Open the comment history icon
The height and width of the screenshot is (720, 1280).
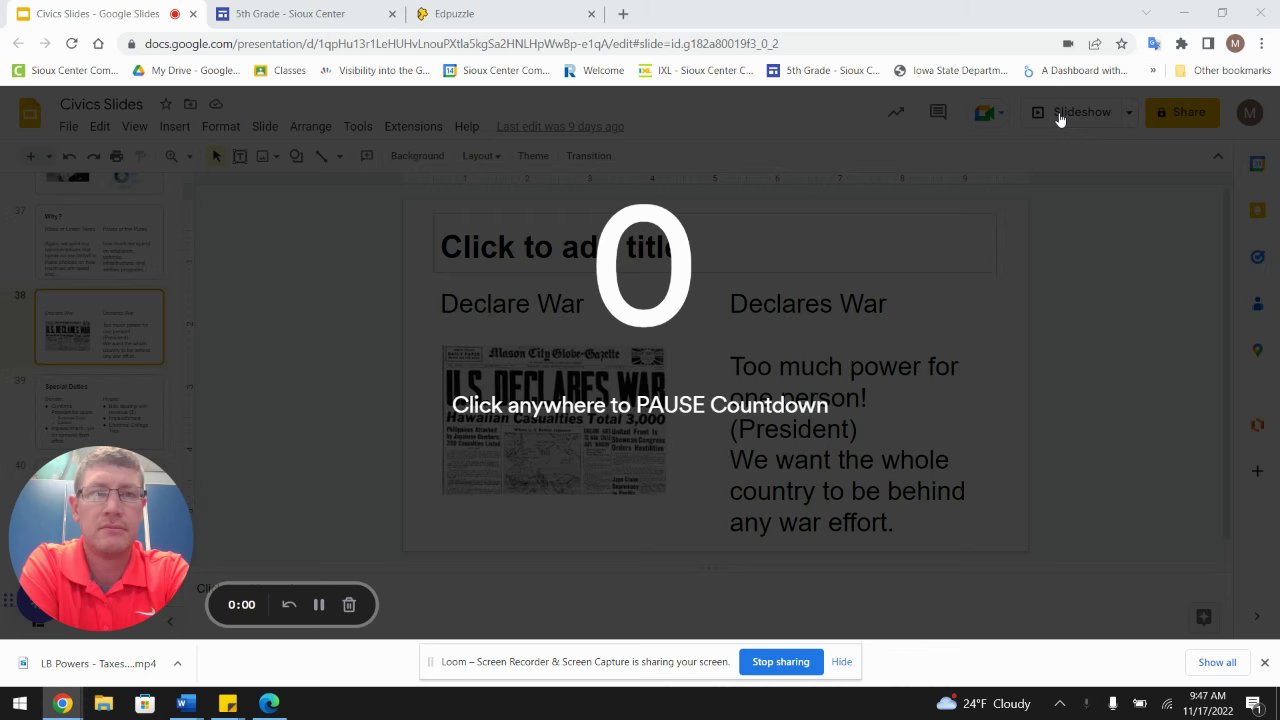(x=938, y=112)
